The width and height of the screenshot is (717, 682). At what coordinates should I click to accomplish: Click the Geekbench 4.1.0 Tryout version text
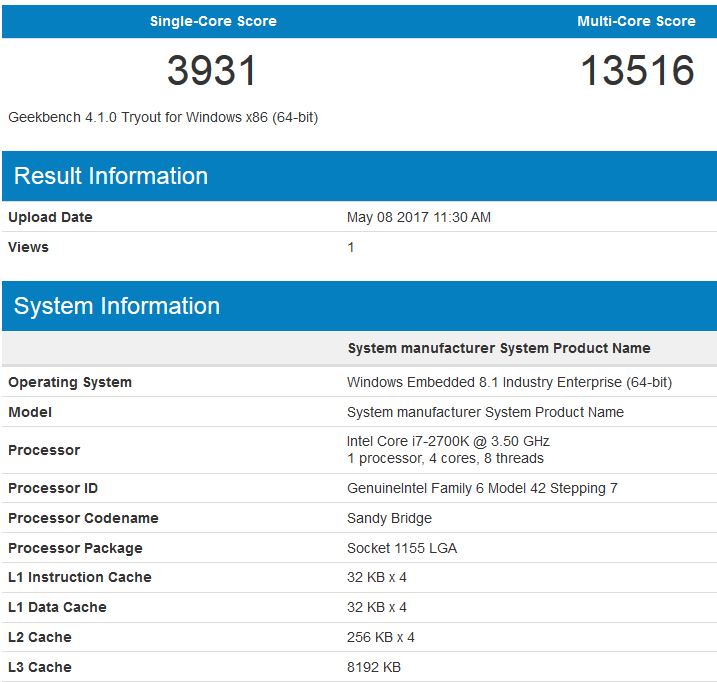point(163,117)
